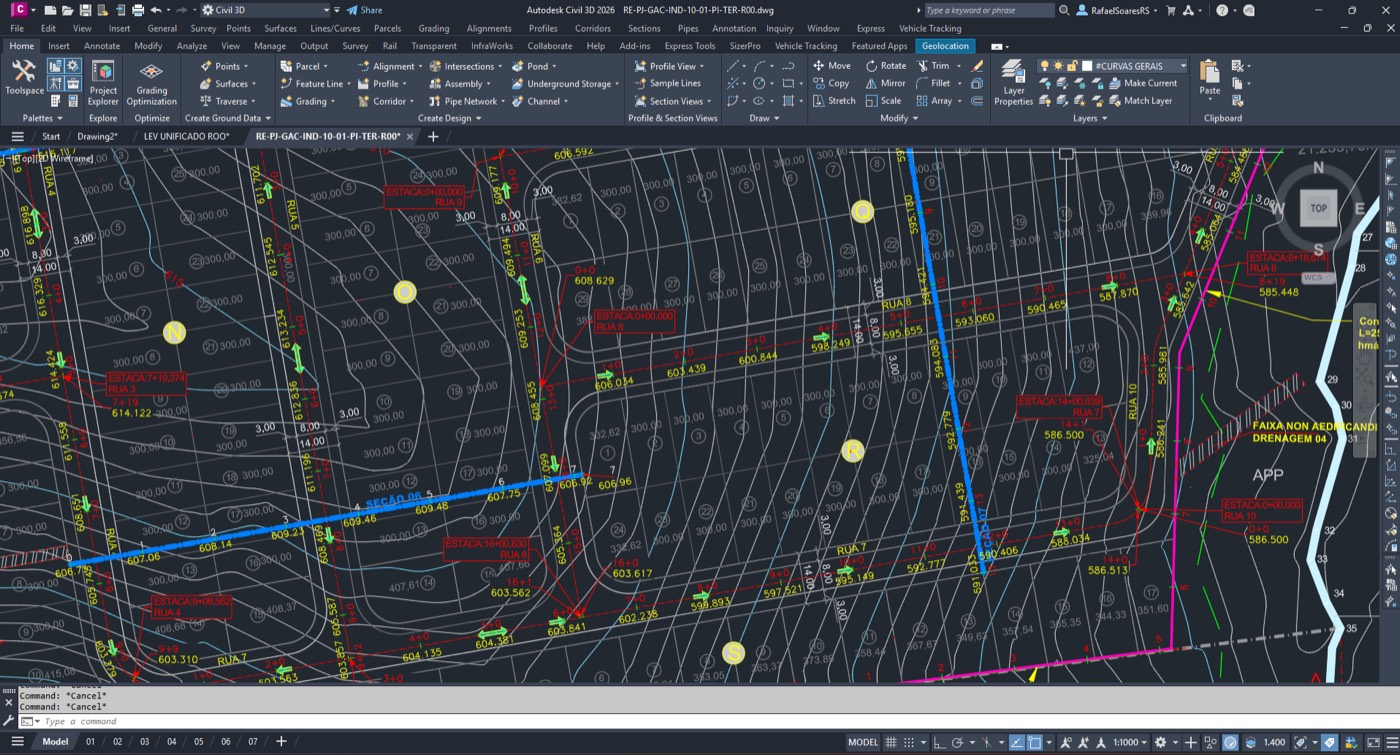The image size is (1400, 755).
Task: Close the RE-PJ-GAC-IND-10-01-PI-TER-R00 tab
Action: 410,136
